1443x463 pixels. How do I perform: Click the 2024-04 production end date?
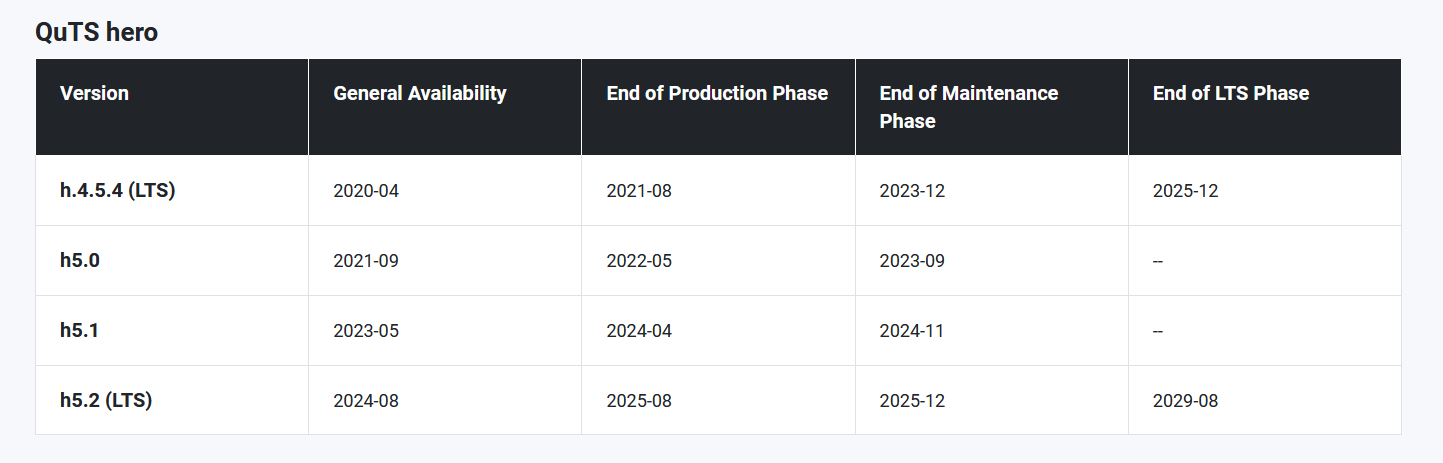pyautogui.click(x=638, y=331)
